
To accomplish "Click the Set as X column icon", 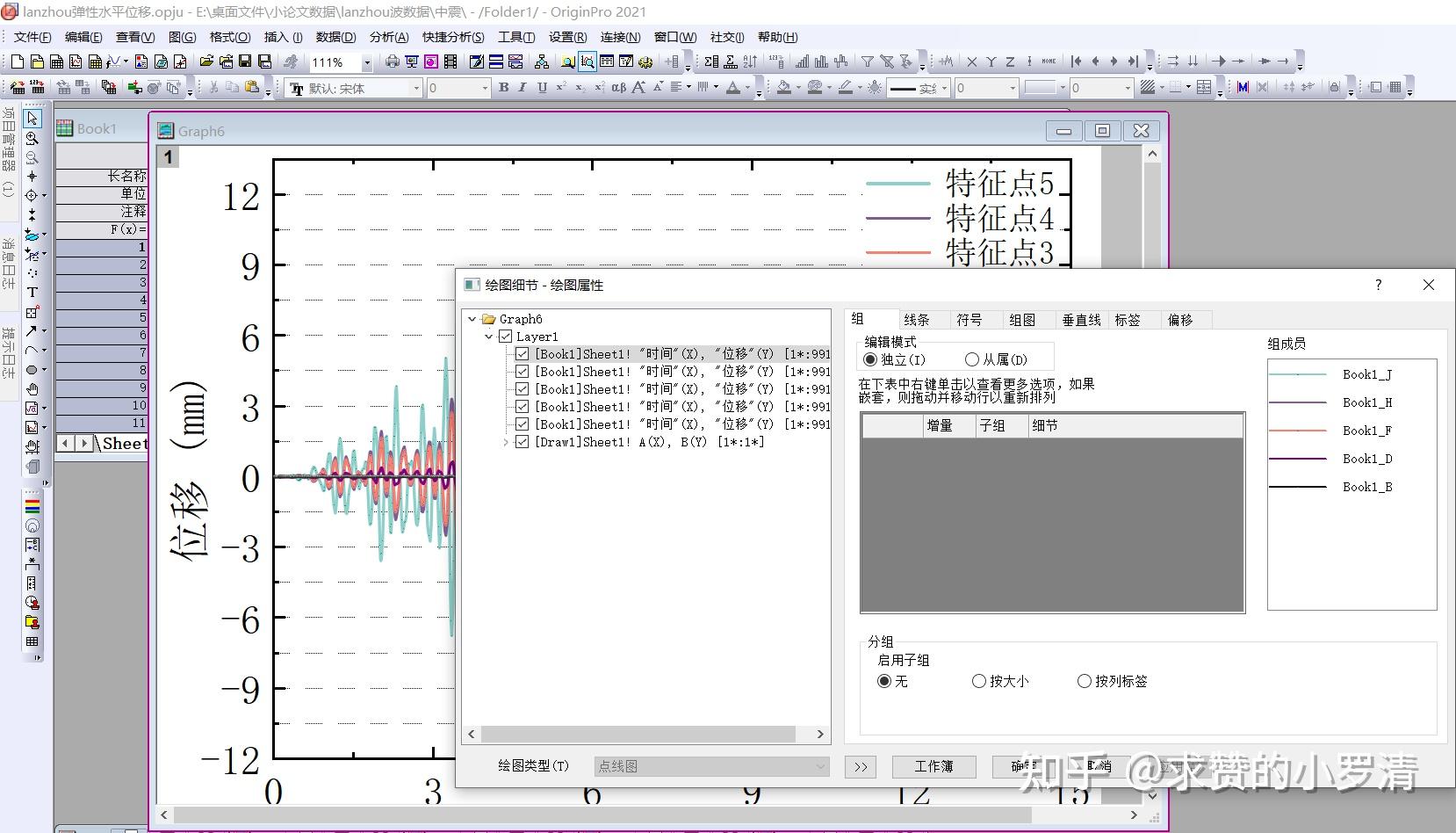I will (x=971, y=62).
